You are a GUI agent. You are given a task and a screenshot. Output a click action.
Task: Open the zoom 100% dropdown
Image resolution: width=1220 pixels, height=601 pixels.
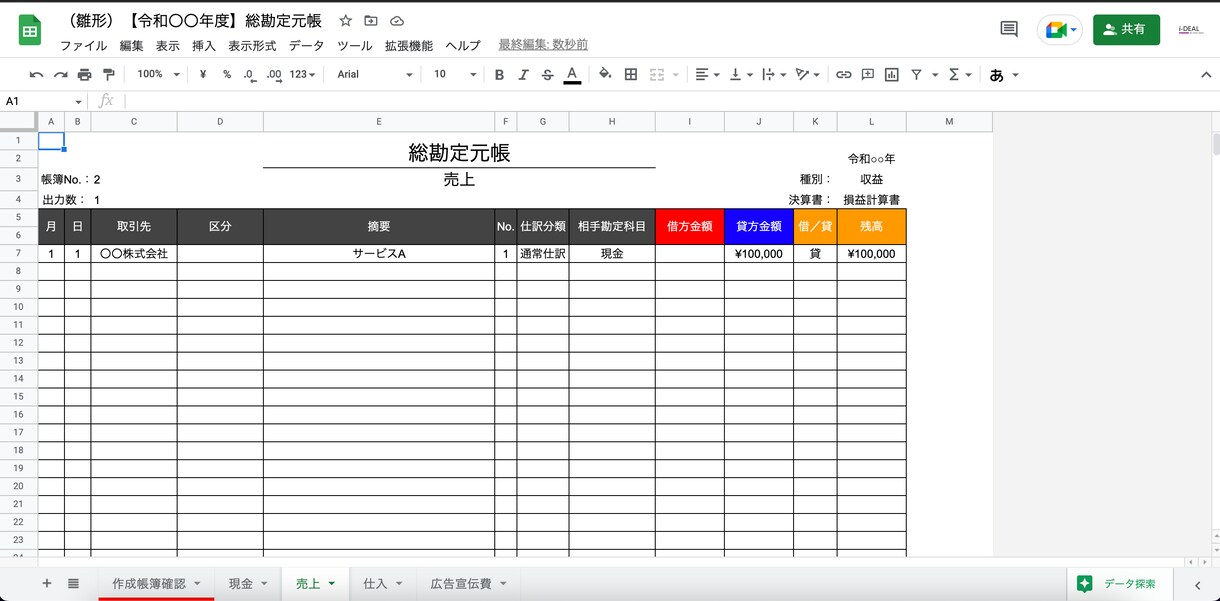158,75
